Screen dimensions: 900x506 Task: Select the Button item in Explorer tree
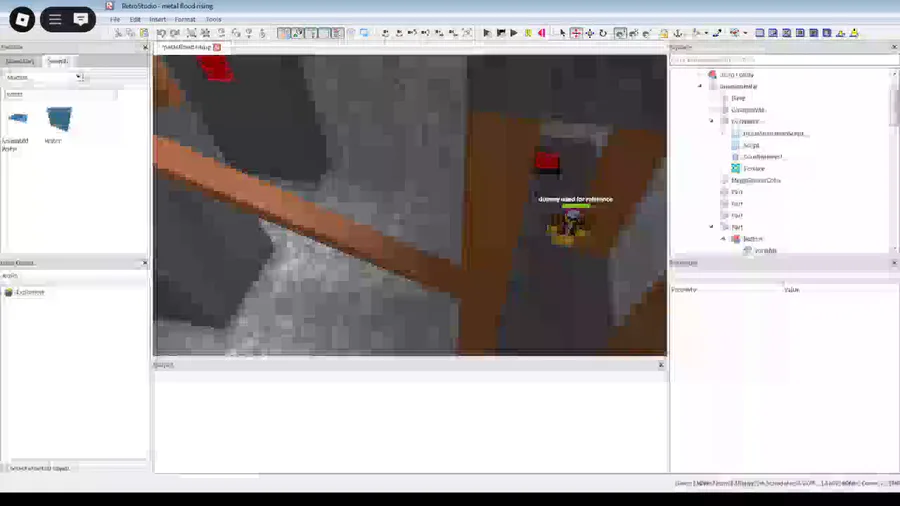[752, 239]
